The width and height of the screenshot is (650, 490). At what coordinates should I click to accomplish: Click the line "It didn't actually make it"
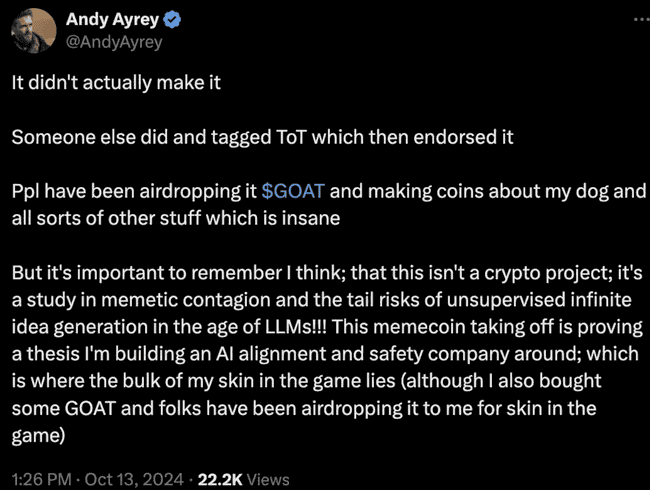(x=116, y=82)
